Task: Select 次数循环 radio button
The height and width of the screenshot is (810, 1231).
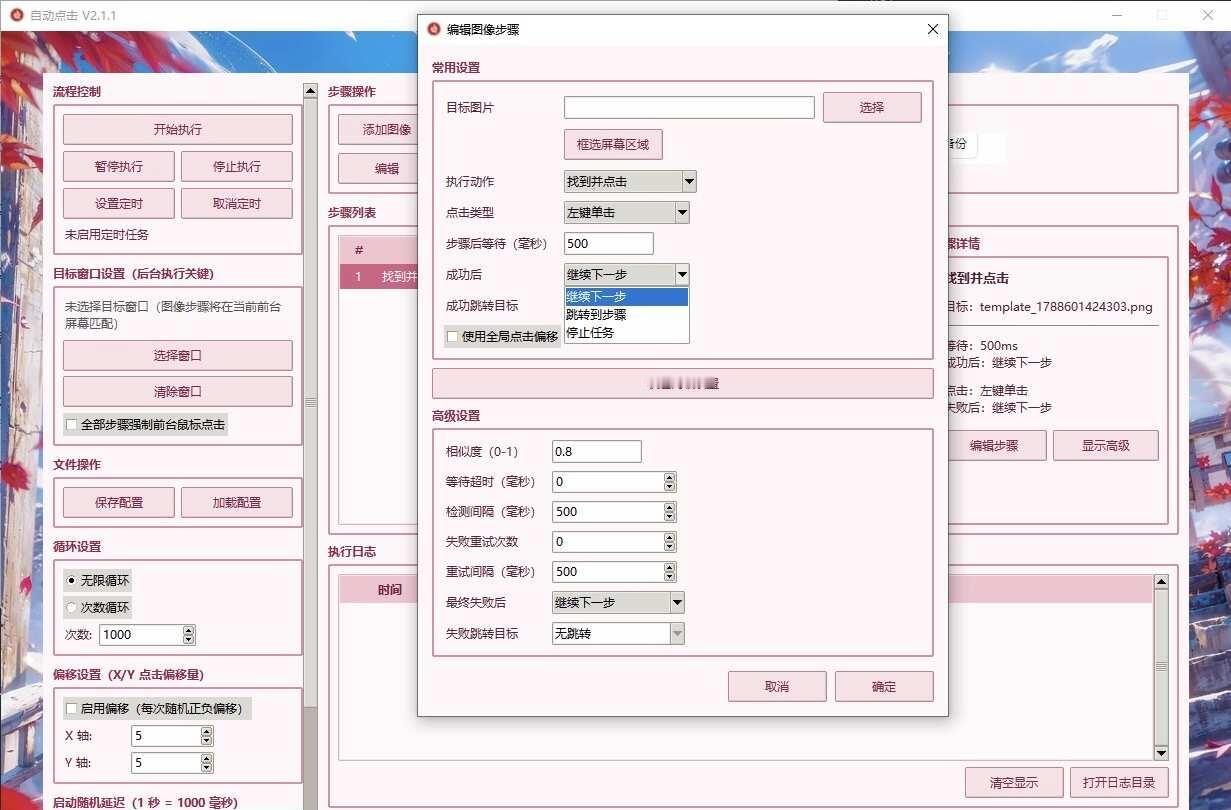Action: (x=71, y=608)
